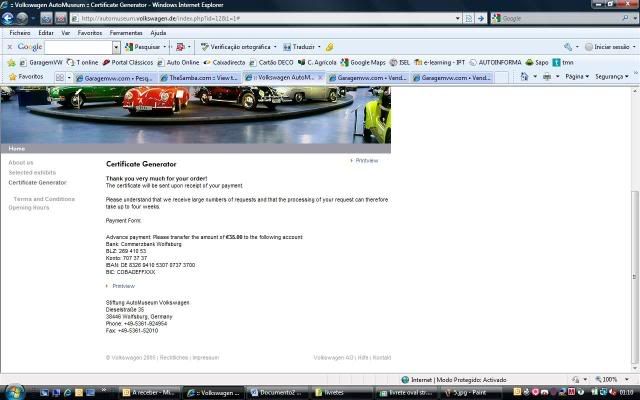
Task: Expand the Verificação ortográfica dropdown arrow
Action: [x=275, y=47]
